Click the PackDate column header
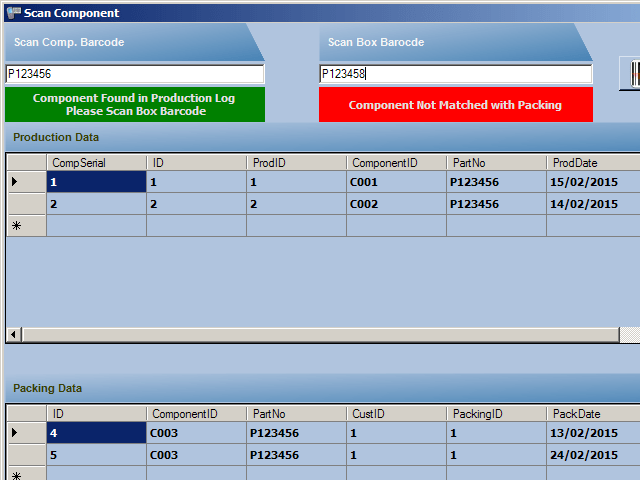This screenshot has width=640, height=480. click(592, 413)
